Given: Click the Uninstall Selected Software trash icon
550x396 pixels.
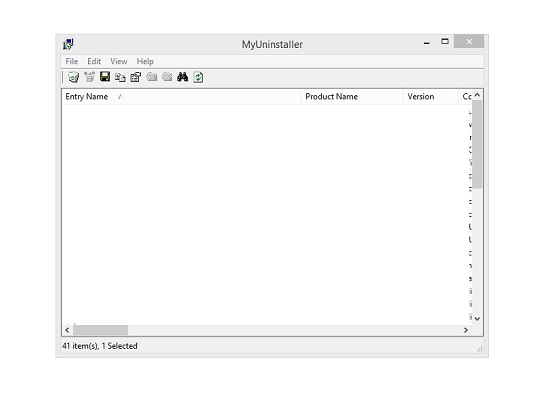Looking at the screenshot, I should coord(74,77).
